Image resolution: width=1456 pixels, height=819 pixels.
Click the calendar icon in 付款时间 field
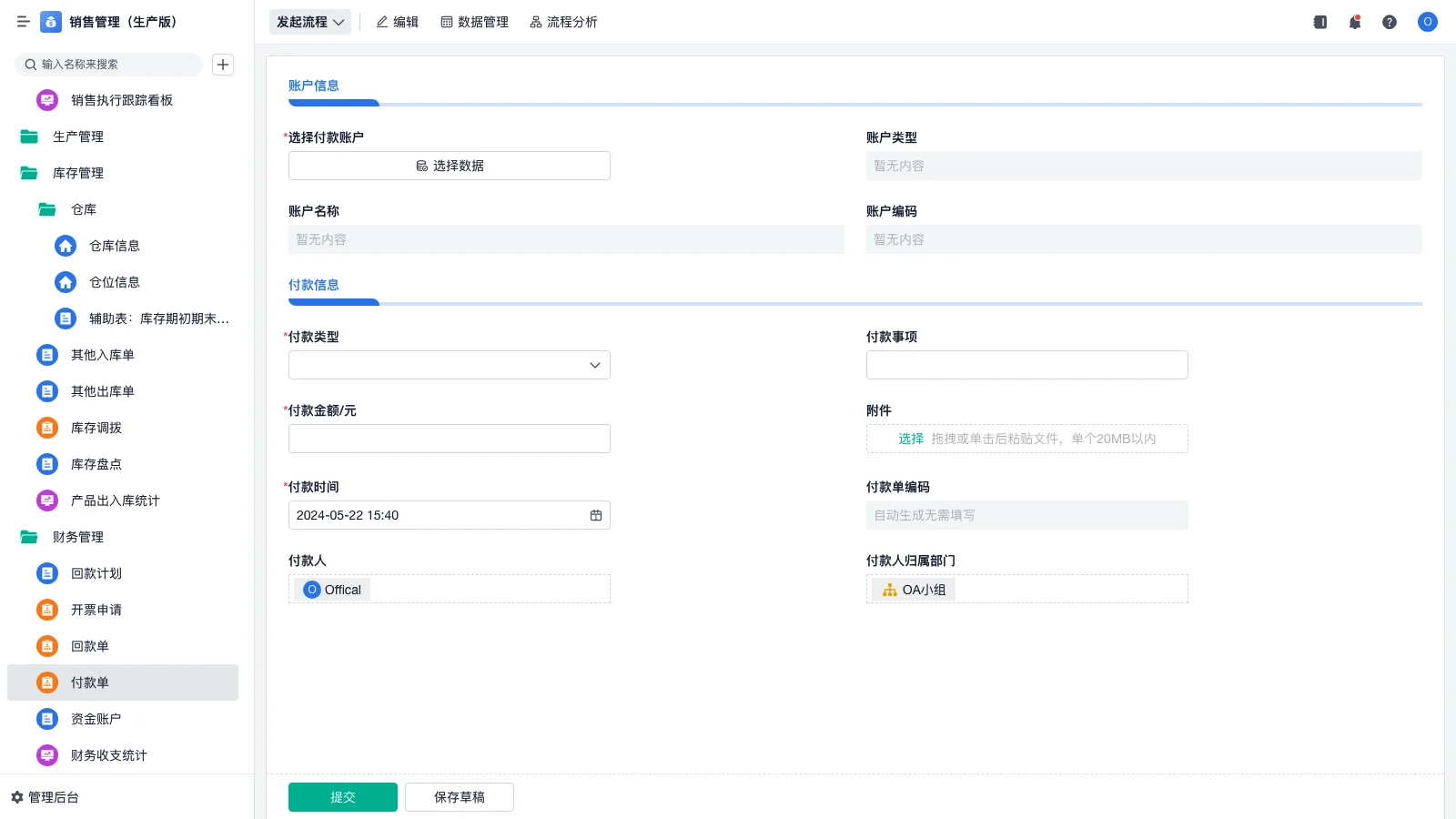[596, 515]
